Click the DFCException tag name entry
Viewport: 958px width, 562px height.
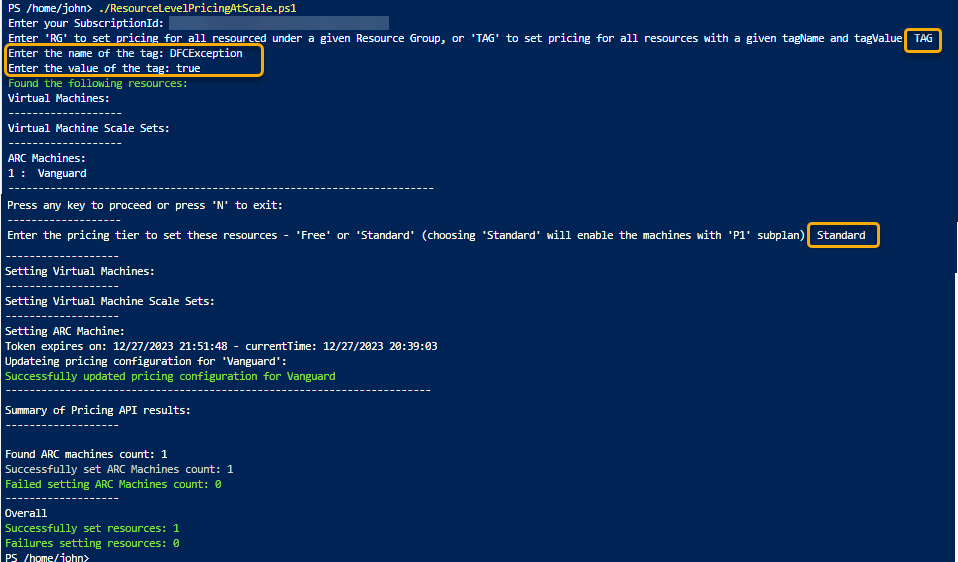205,54
